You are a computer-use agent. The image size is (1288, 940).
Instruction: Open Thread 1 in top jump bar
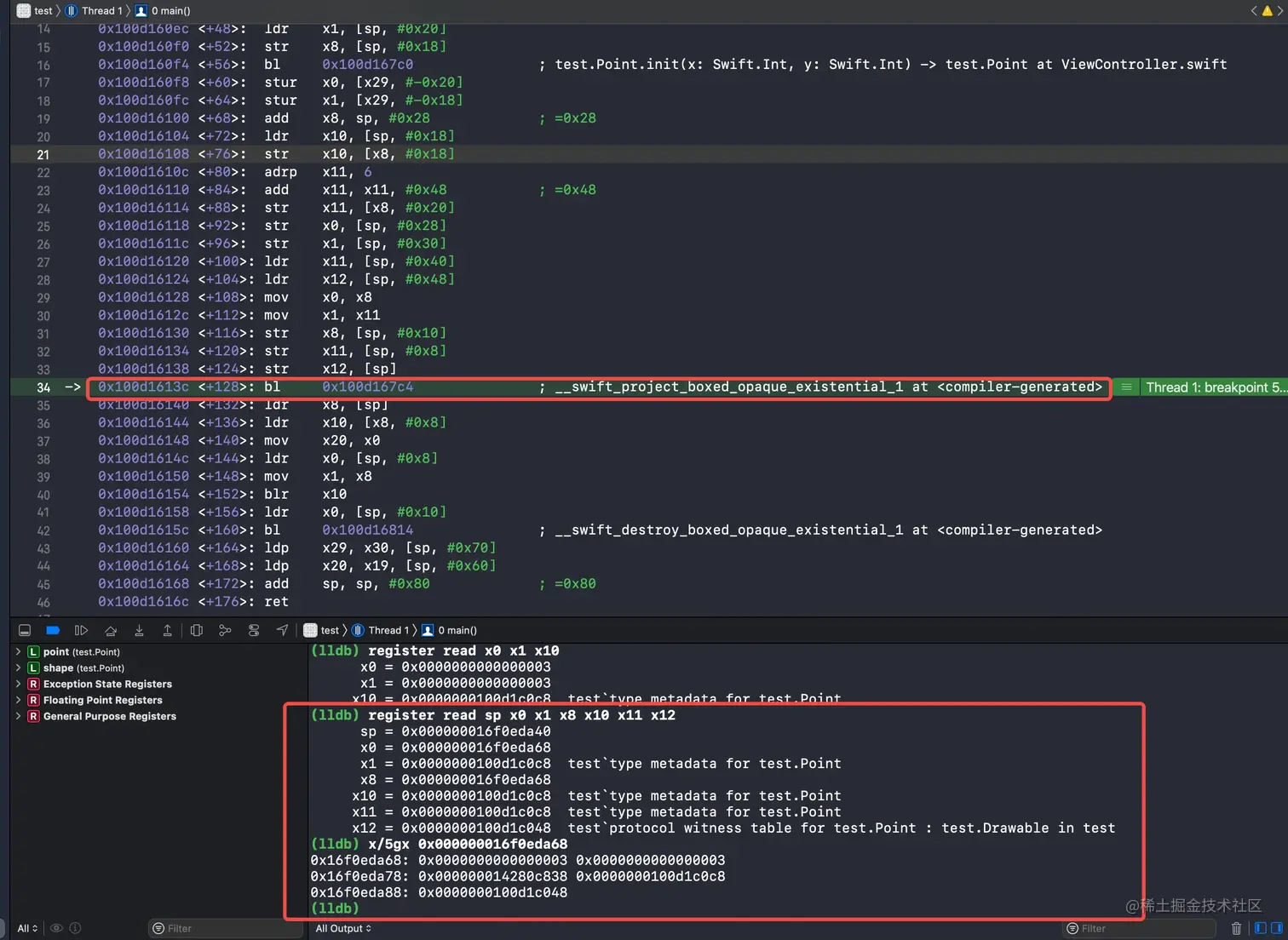[95, 10]
